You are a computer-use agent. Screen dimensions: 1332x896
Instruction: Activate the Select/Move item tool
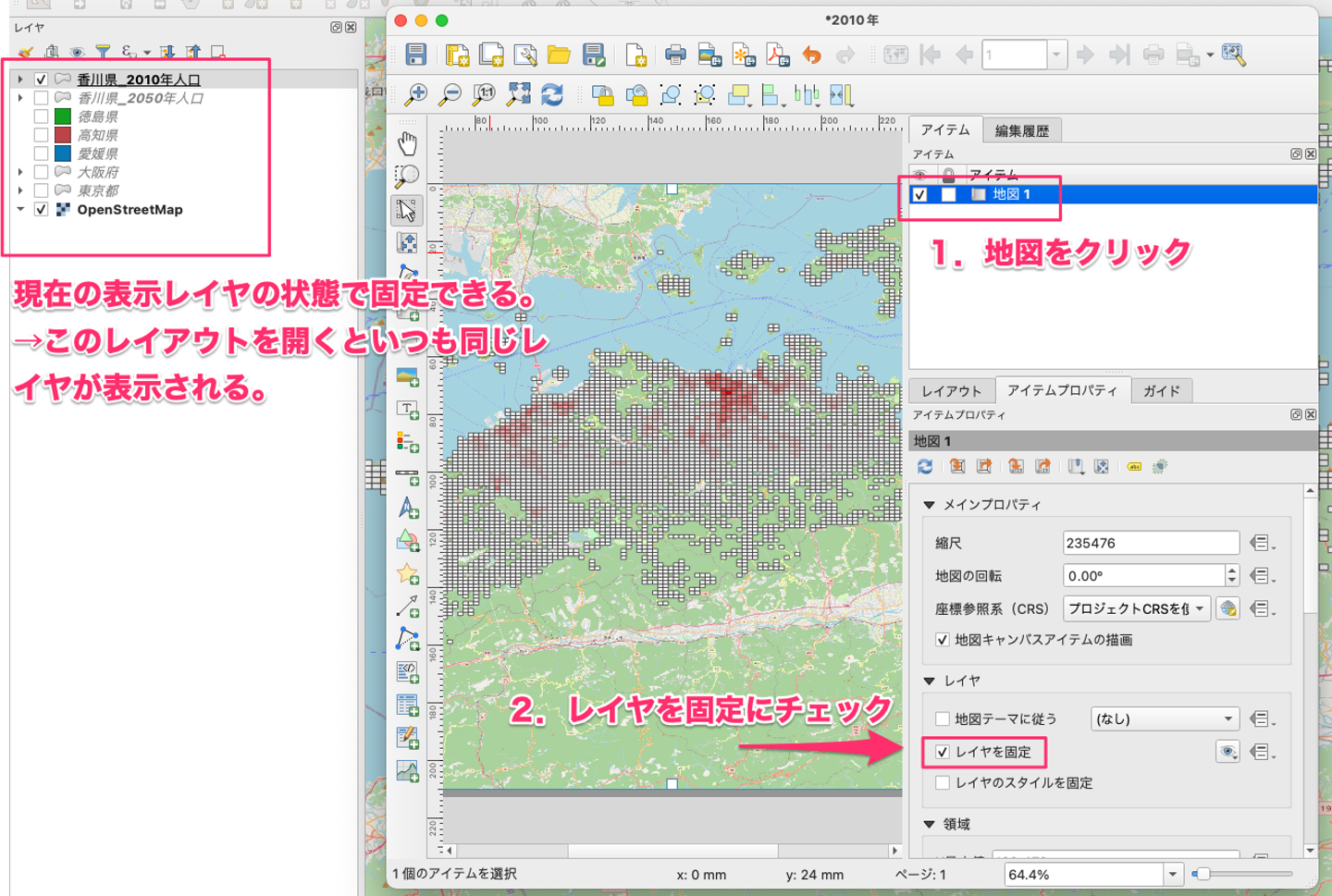click(407, 210)
